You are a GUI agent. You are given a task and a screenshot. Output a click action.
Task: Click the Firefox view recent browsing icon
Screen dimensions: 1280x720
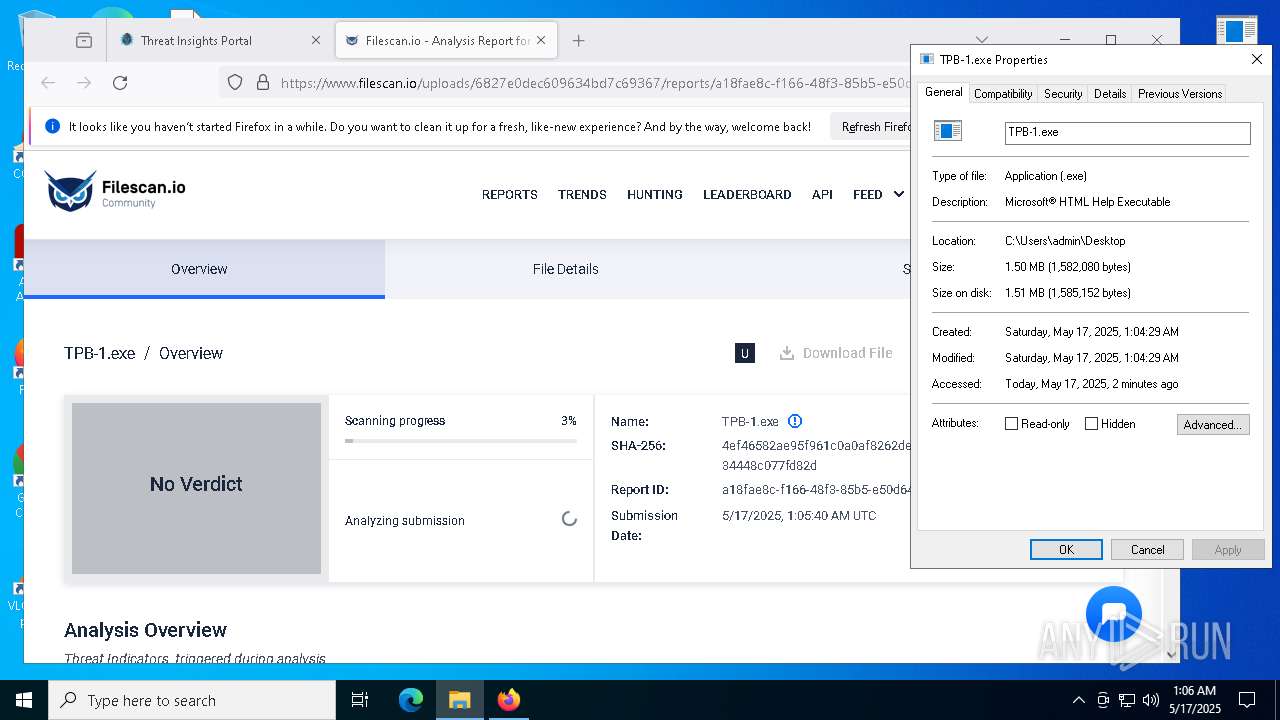(x=84, y=41)
